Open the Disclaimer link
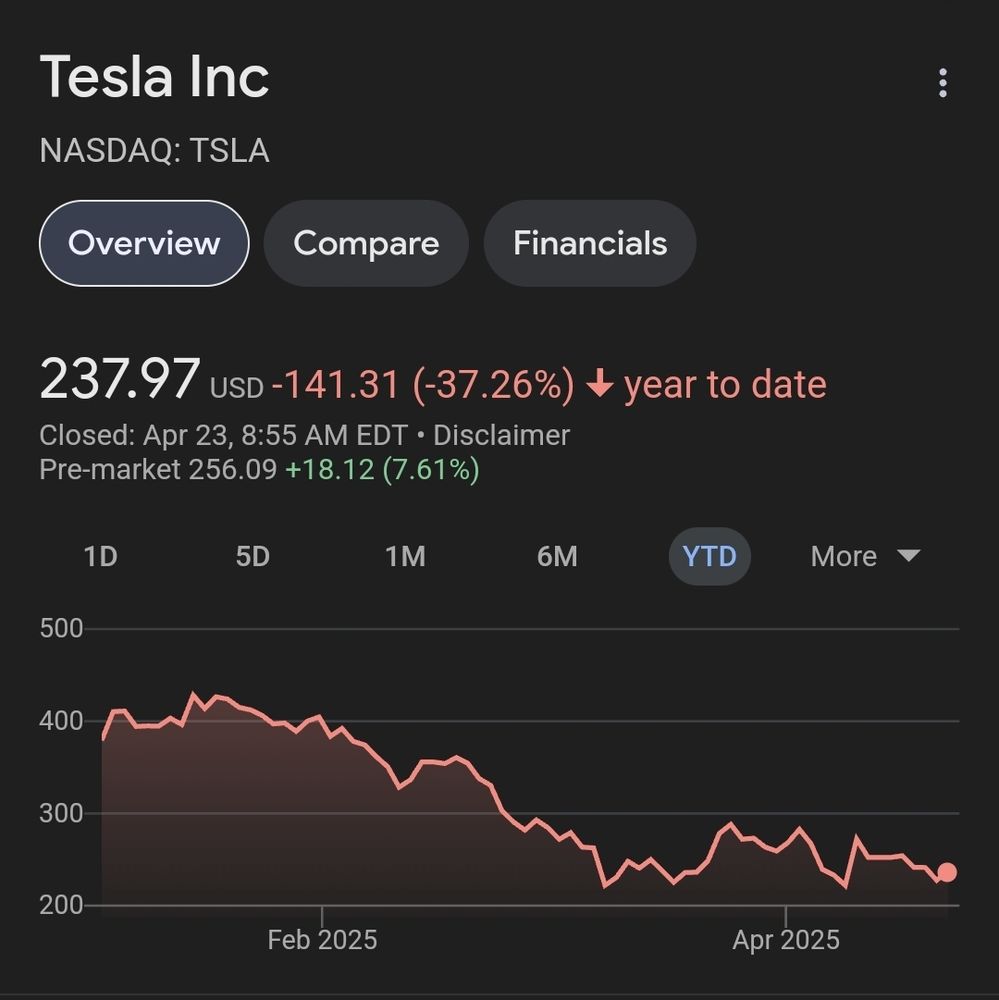The height and width of the screenshot is (1000, 999). [501, 436]
